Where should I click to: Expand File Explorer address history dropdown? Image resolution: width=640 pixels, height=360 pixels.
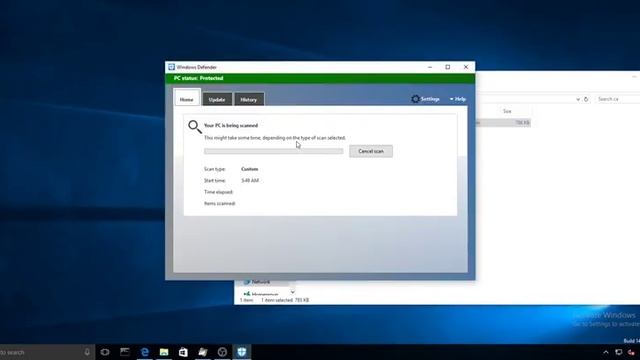point(578,99)
